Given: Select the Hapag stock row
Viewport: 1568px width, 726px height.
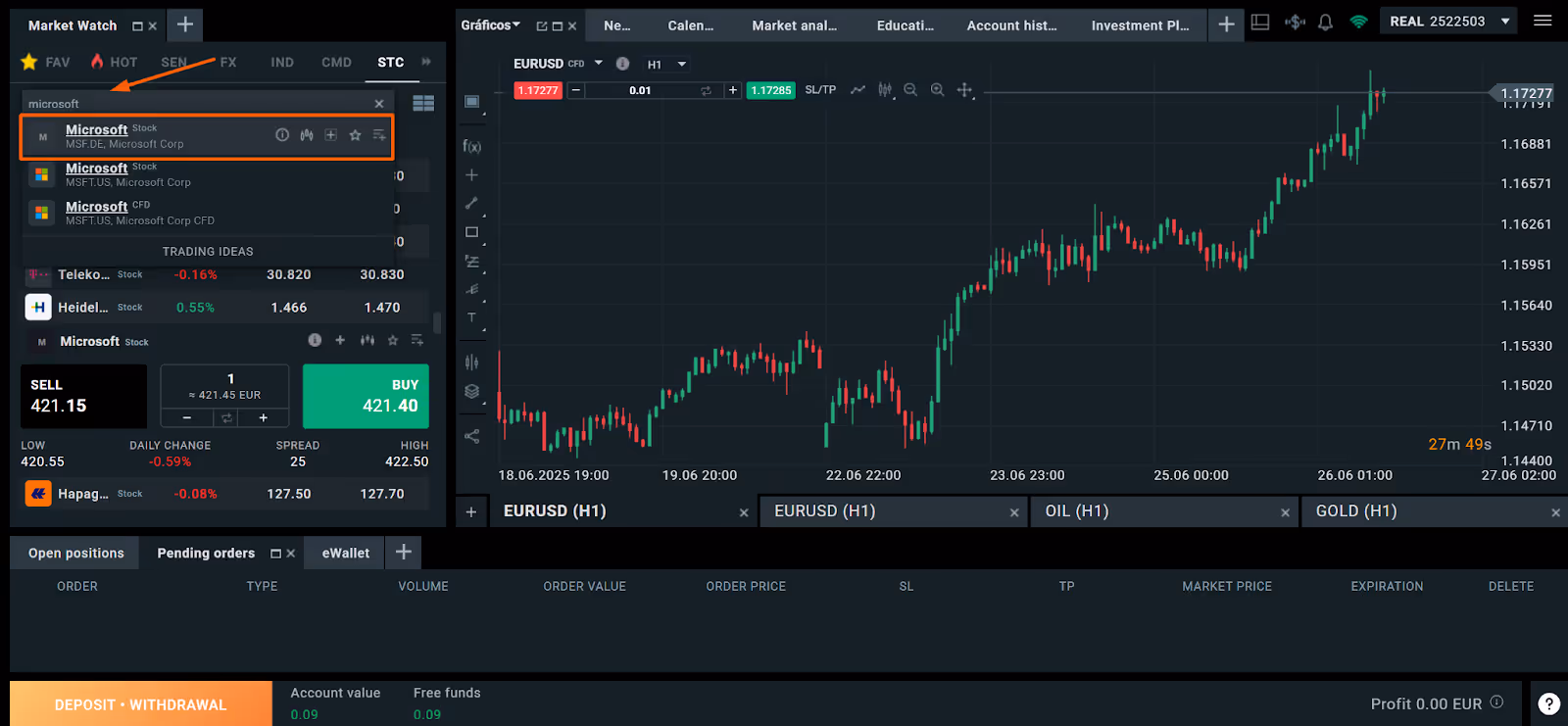Looking at the screenshot, I should [225, 494].
